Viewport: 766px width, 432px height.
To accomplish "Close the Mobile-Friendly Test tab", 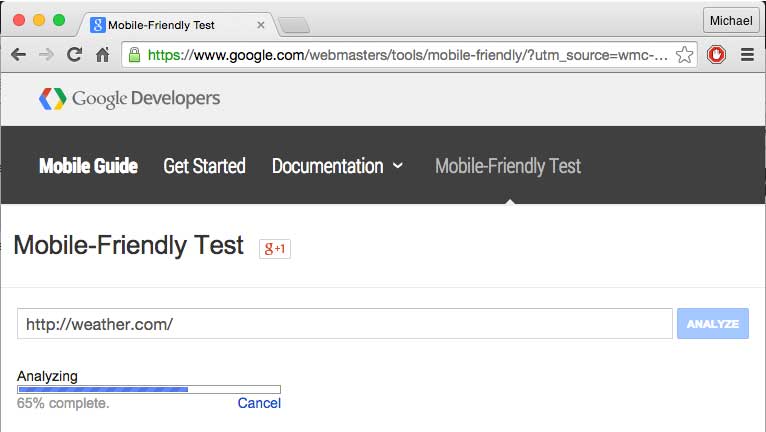I will (261, 25).
